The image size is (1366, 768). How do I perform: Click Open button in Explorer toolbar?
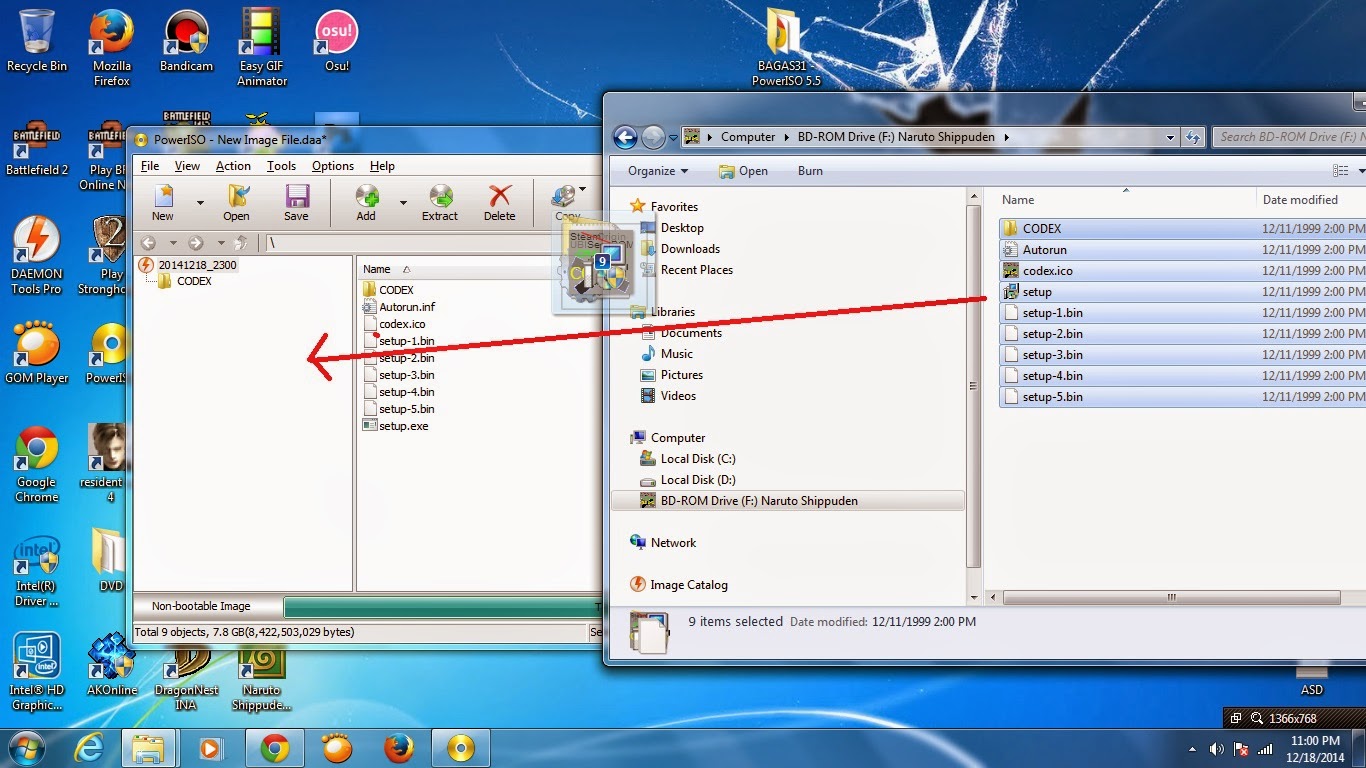743,171
